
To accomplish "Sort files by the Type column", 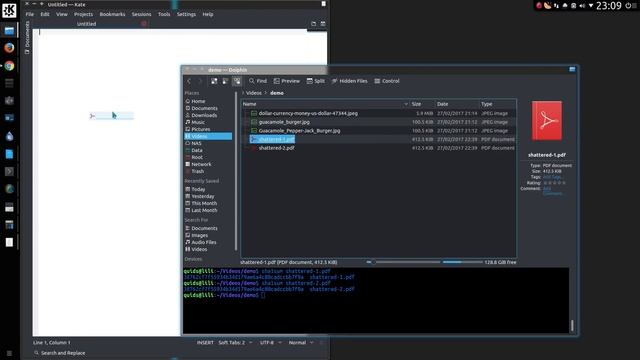I will pos(498,104).
